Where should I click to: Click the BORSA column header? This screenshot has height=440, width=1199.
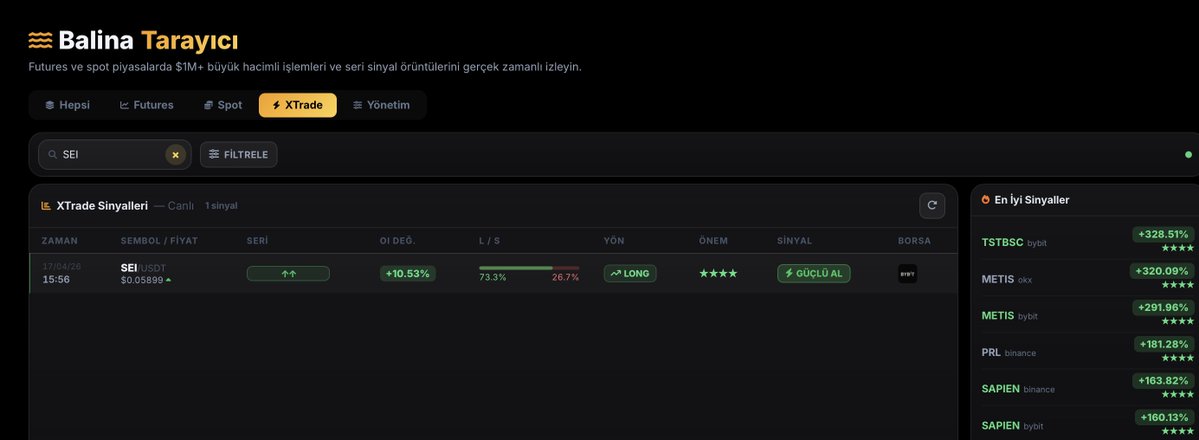coord(915,240)
